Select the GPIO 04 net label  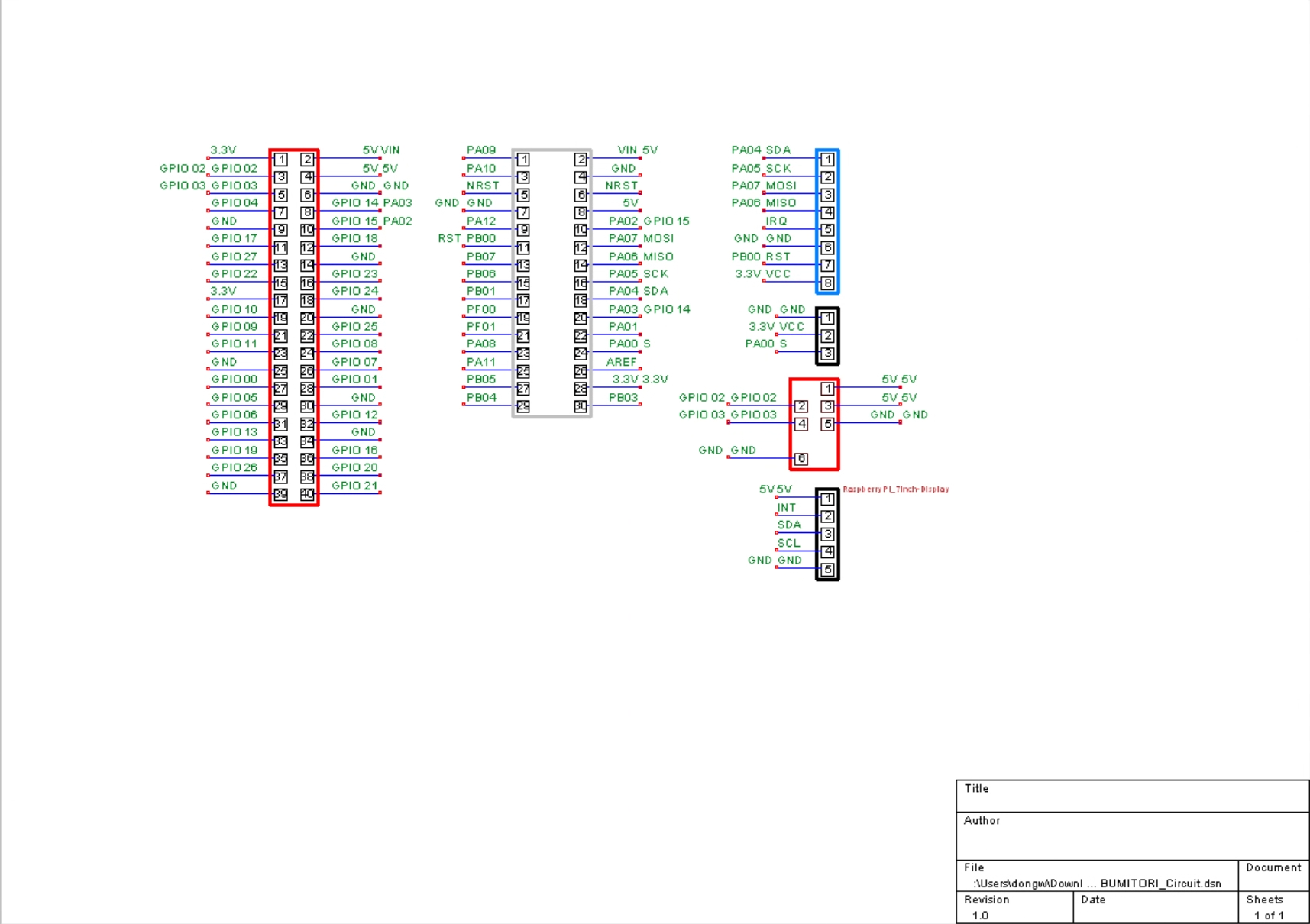234,202
